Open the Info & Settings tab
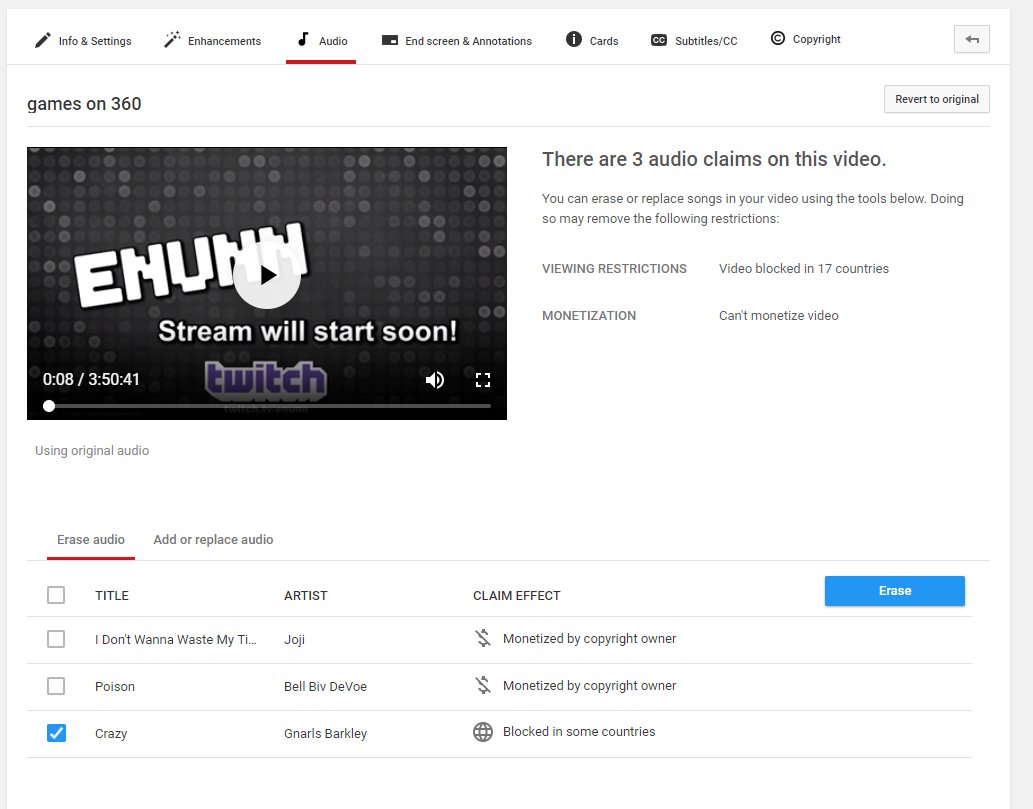This screenshot has width=1033, height=809. click(83, 41)
